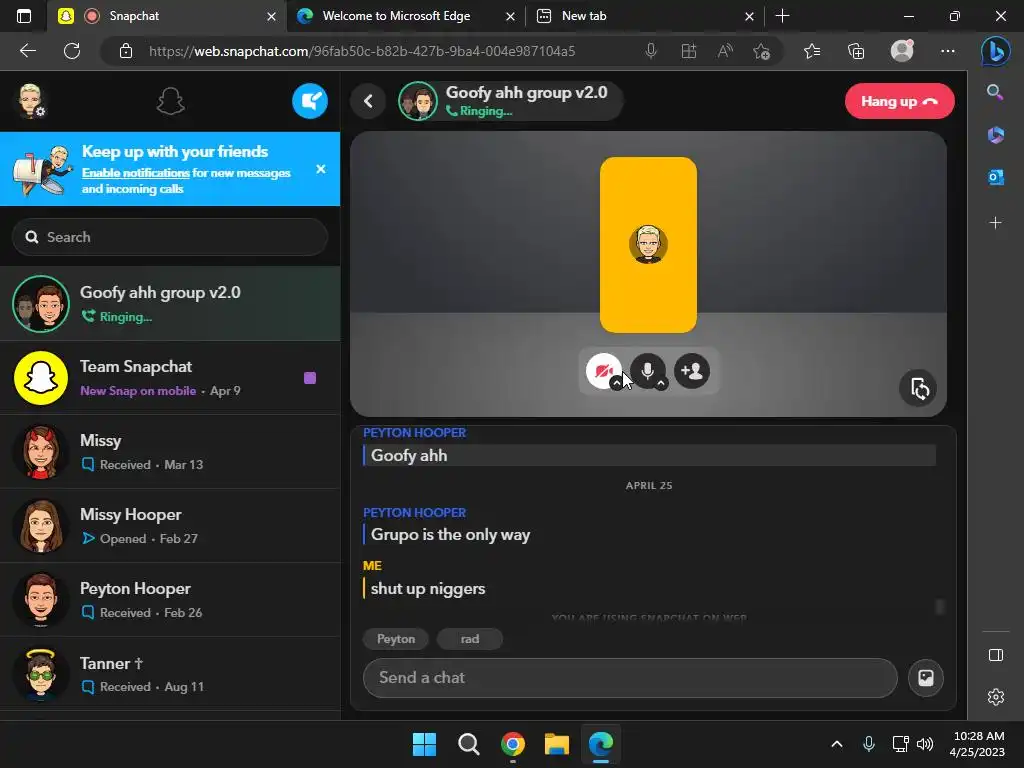This screenshot has width=1024, height=768.
Task: Open the media attachment icon beside chat input
Action: pos(925,677)
